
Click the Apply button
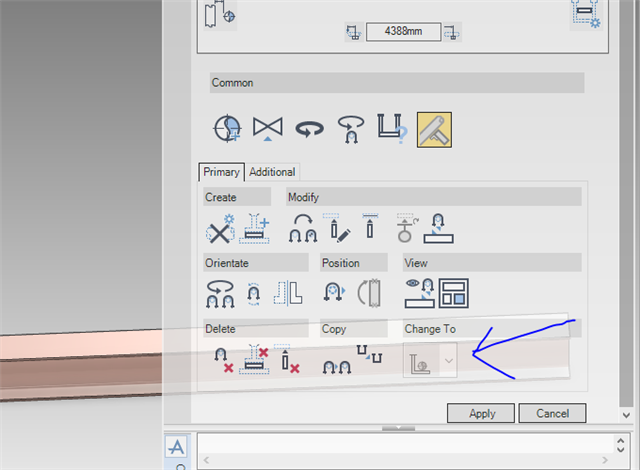click(x=481, y=413)
